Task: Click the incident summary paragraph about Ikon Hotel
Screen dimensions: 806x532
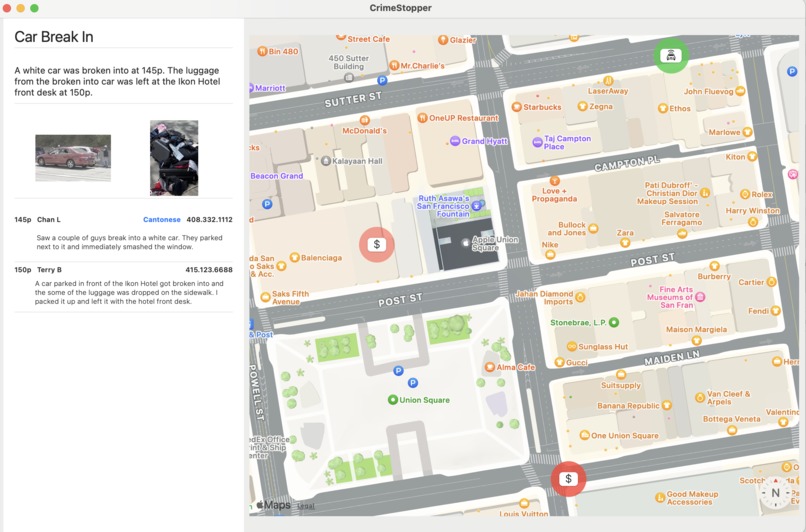Action: [x=117, y=81]
